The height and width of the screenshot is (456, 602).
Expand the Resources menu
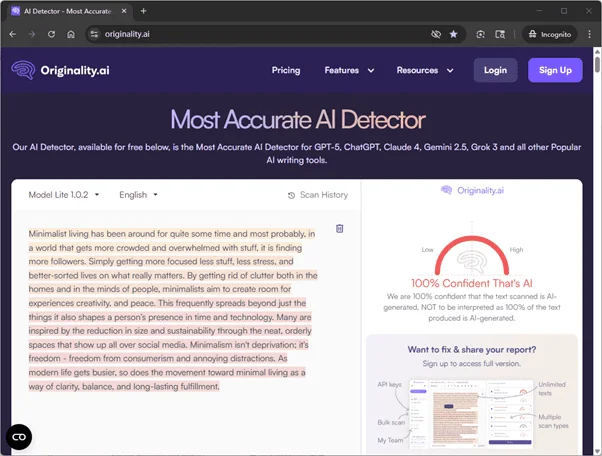425,70
